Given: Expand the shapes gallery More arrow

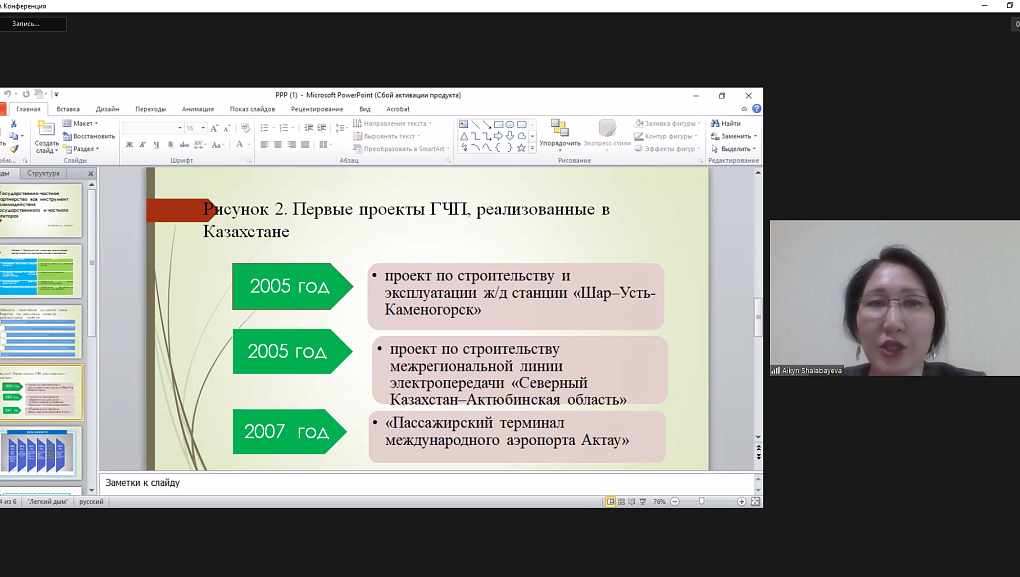Looking at the screenshot, I should coord(533,148).
